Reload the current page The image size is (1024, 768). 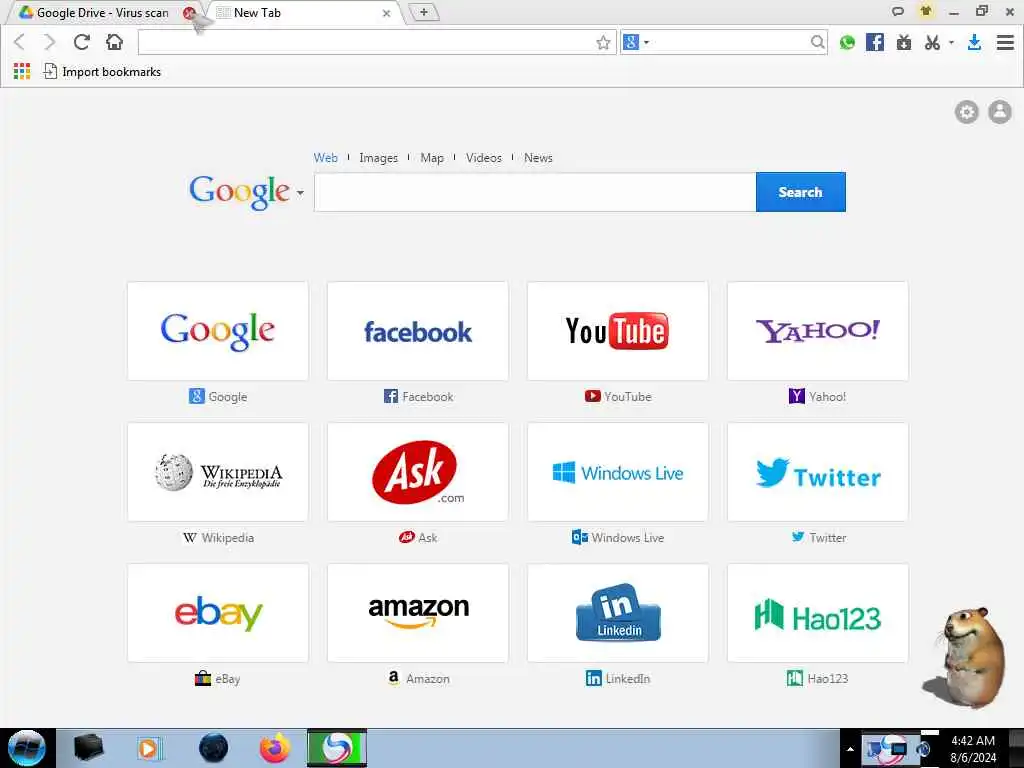click(82, 42)
